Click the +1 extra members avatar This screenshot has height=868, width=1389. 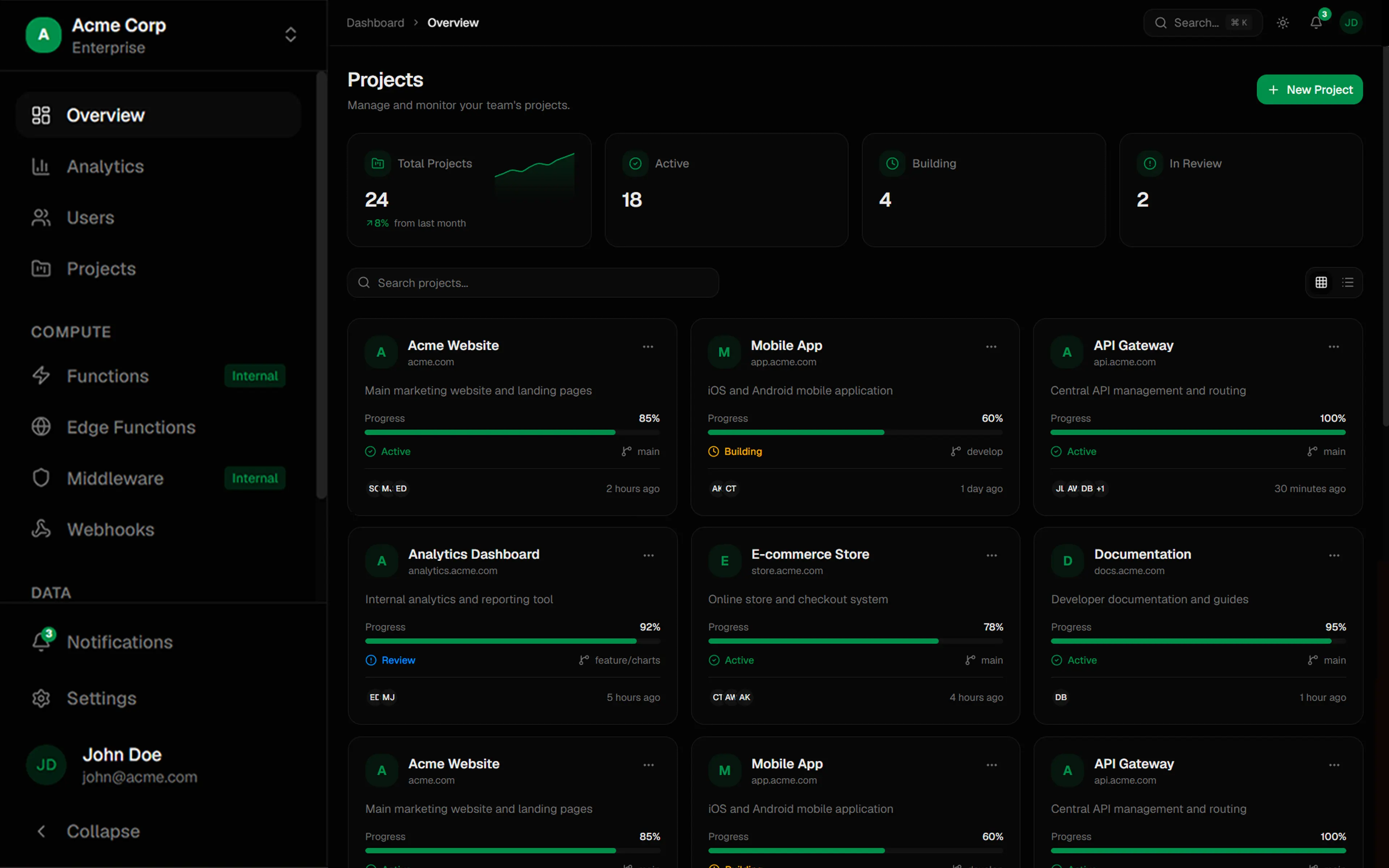click(1100, 489)
